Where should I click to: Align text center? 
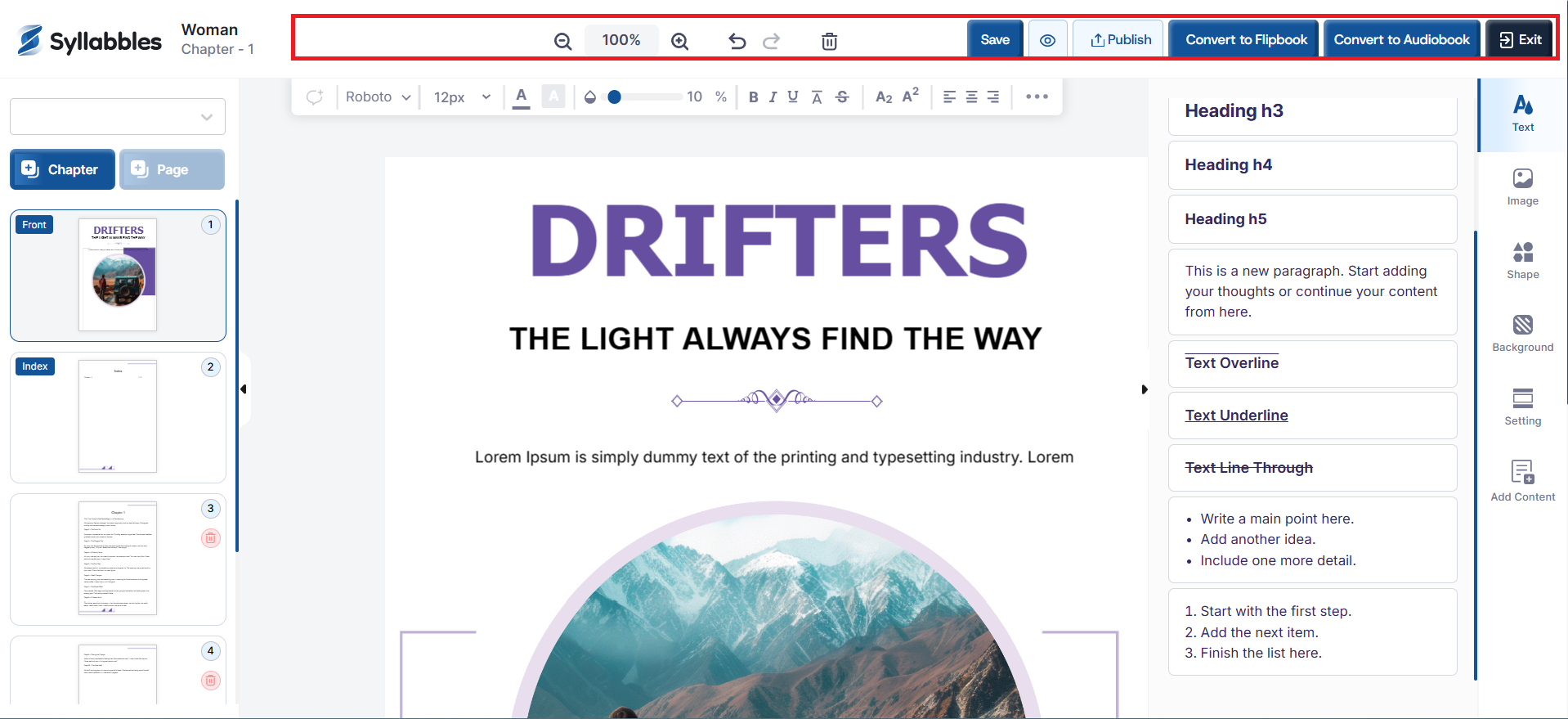(x=971, y=97)
